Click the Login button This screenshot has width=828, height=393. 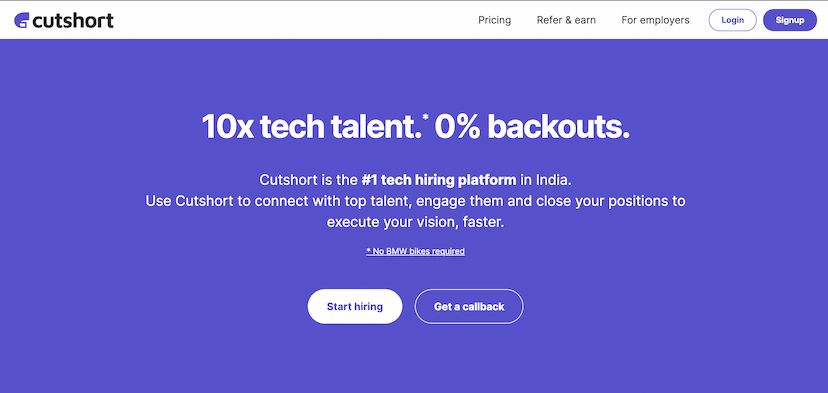coord(732,20)
